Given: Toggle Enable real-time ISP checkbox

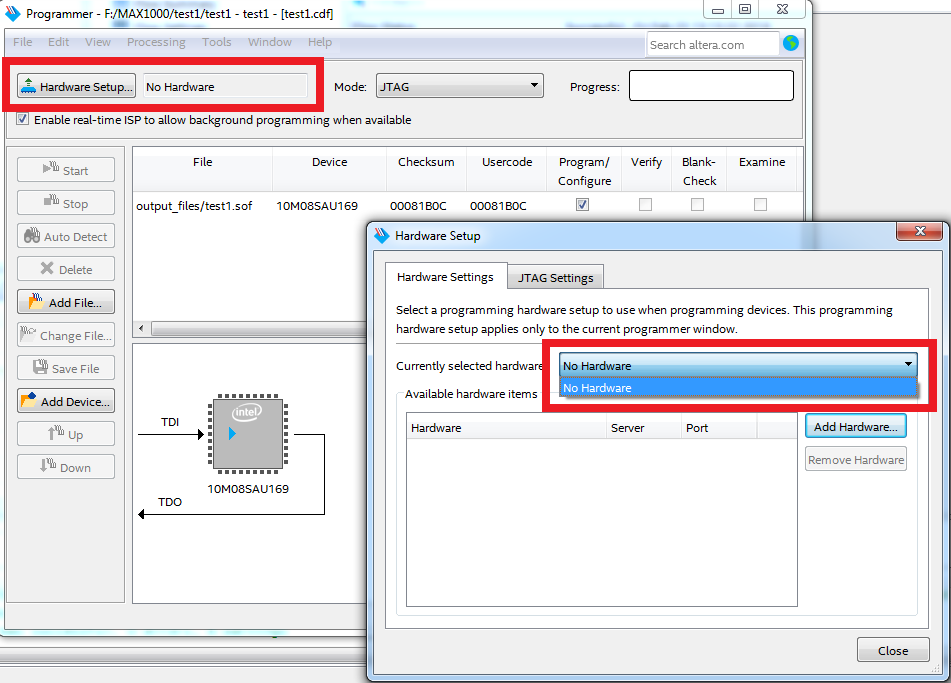Looking at the screenshot, I should coord(22,119).
